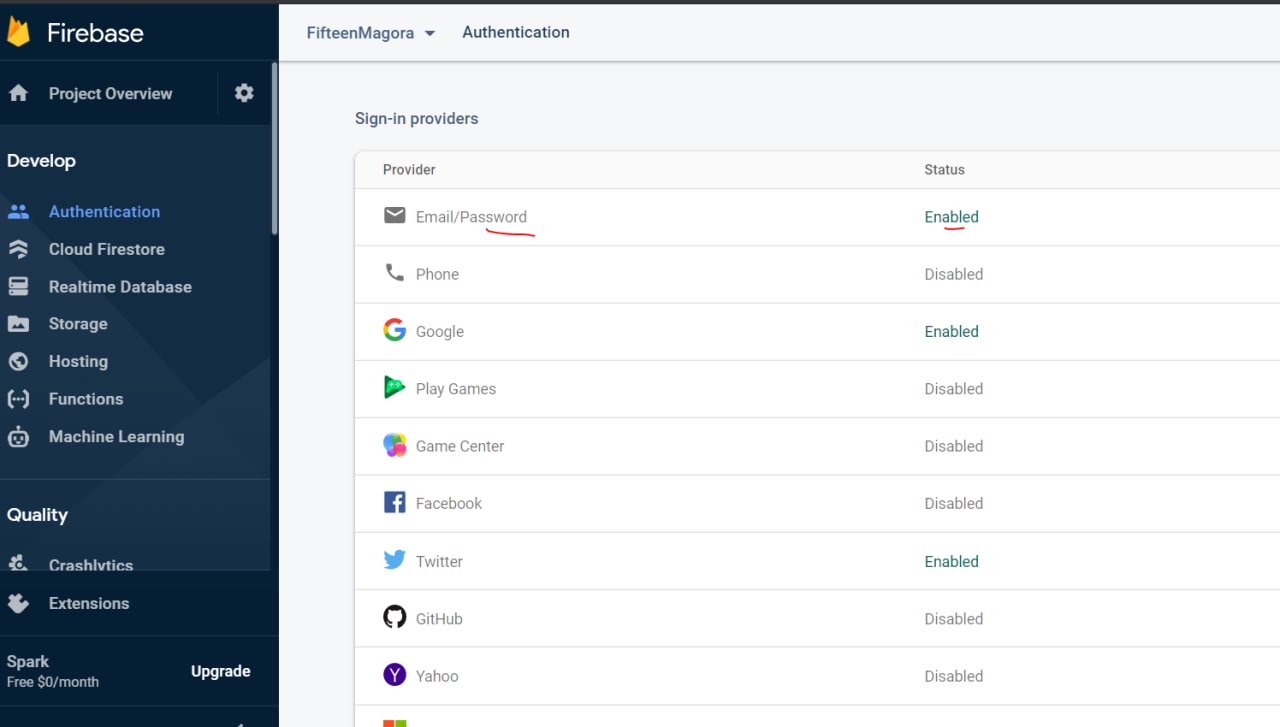Open the Yahoo provider row
The width and height of the screenshot is (1280, 727).
click(818, 676)
